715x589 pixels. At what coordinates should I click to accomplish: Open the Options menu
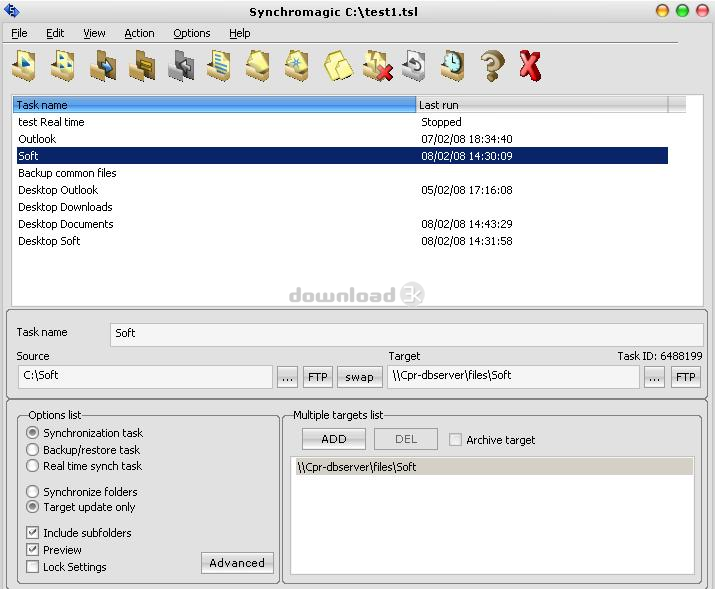pyautogui.click(x=192, y=33)
